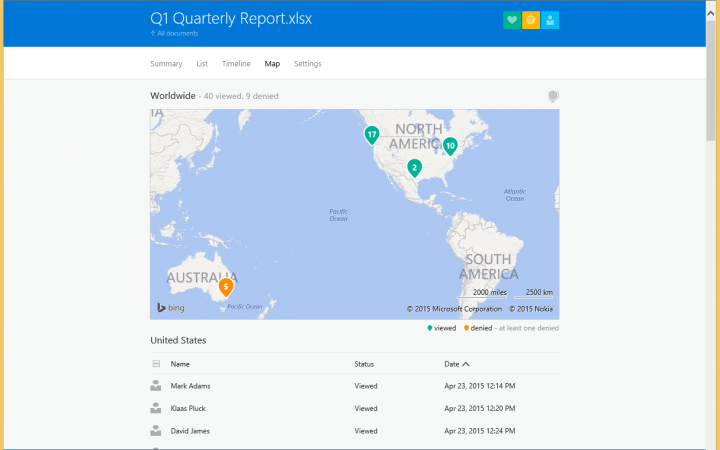Click the United States section heading
The image size is (720, 450).
click(x=178, y=340)
